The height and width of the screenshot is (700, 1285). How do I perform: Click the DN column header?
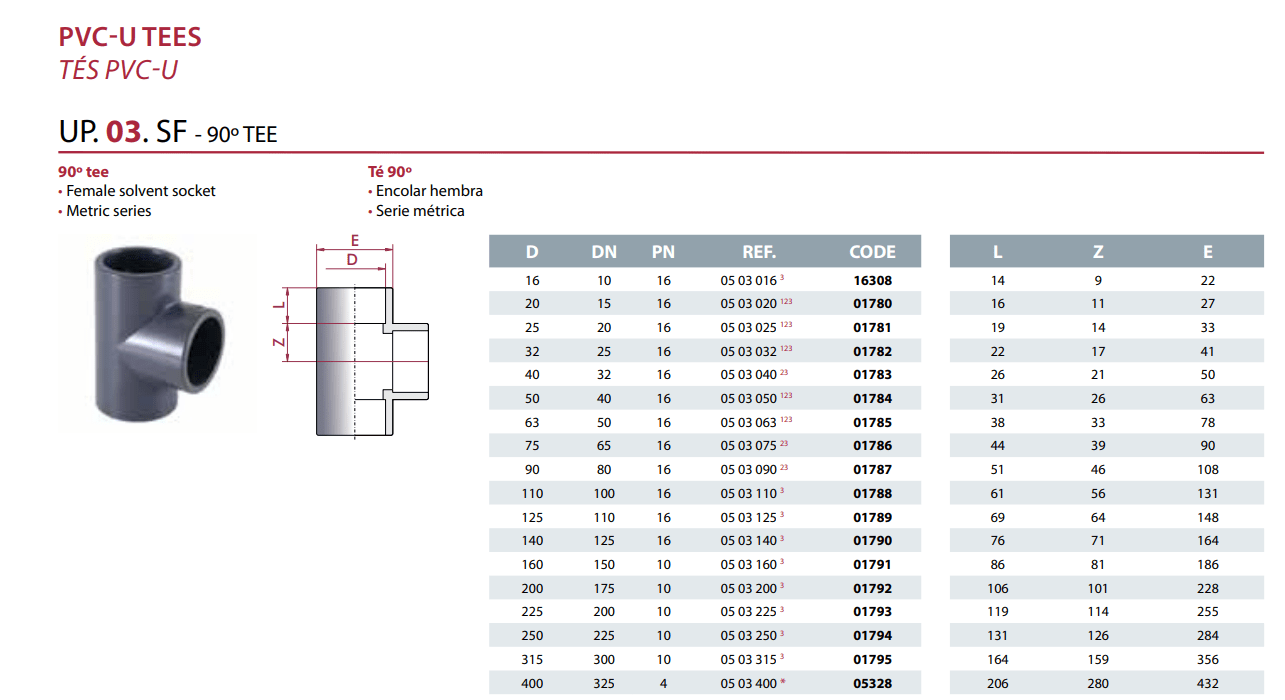click(604, 252)
